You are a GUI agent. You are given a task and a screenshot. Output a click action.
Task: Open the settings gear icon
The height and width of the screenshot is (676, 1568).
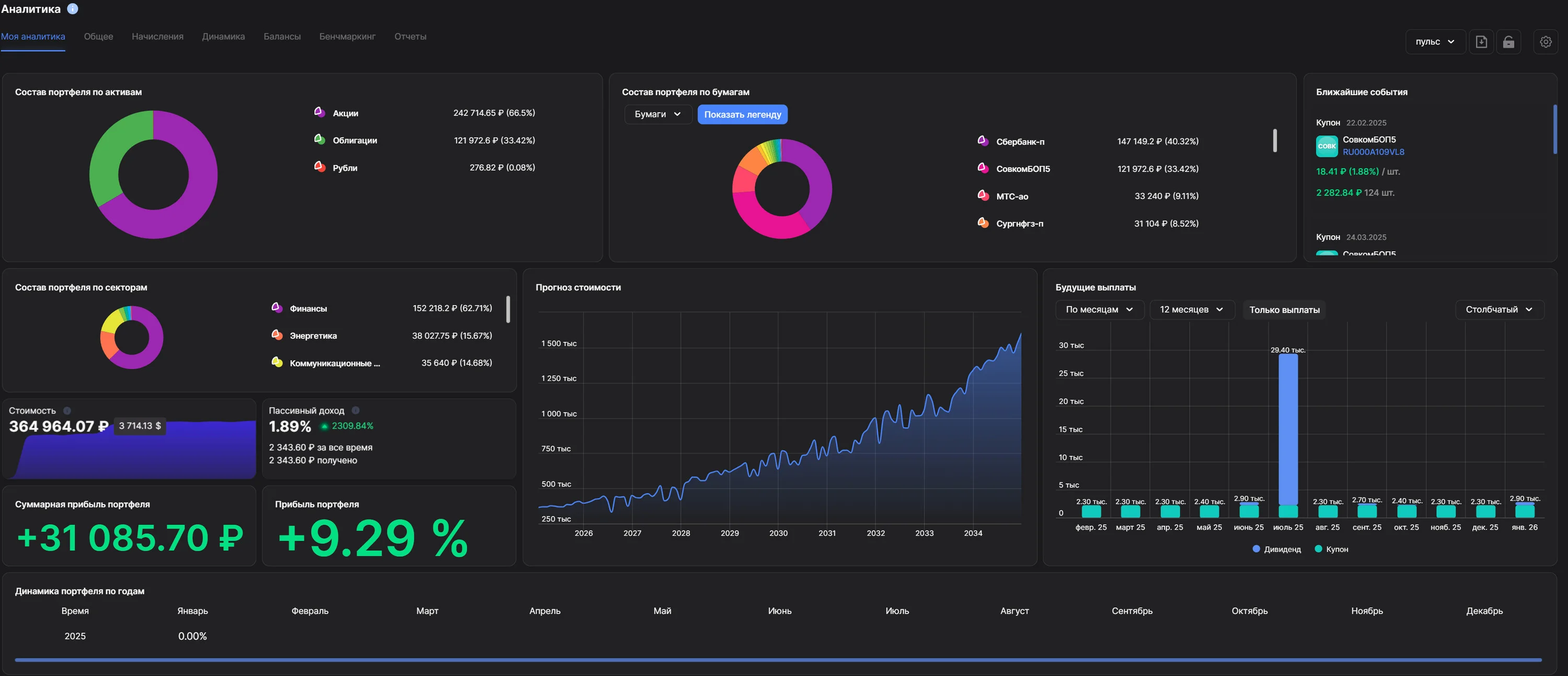coord(1546,42)
